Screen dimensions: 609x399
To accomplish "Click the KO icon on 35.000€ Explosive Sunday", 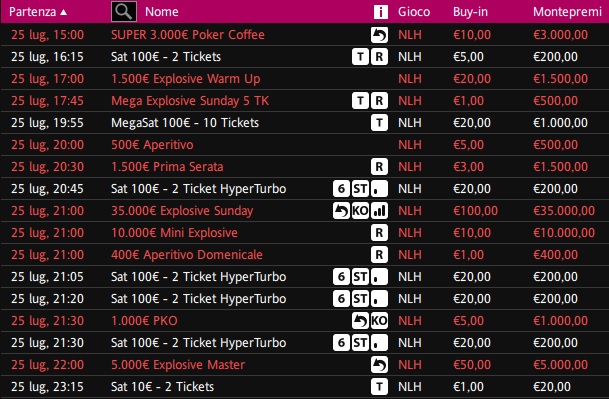I will 360,211.
